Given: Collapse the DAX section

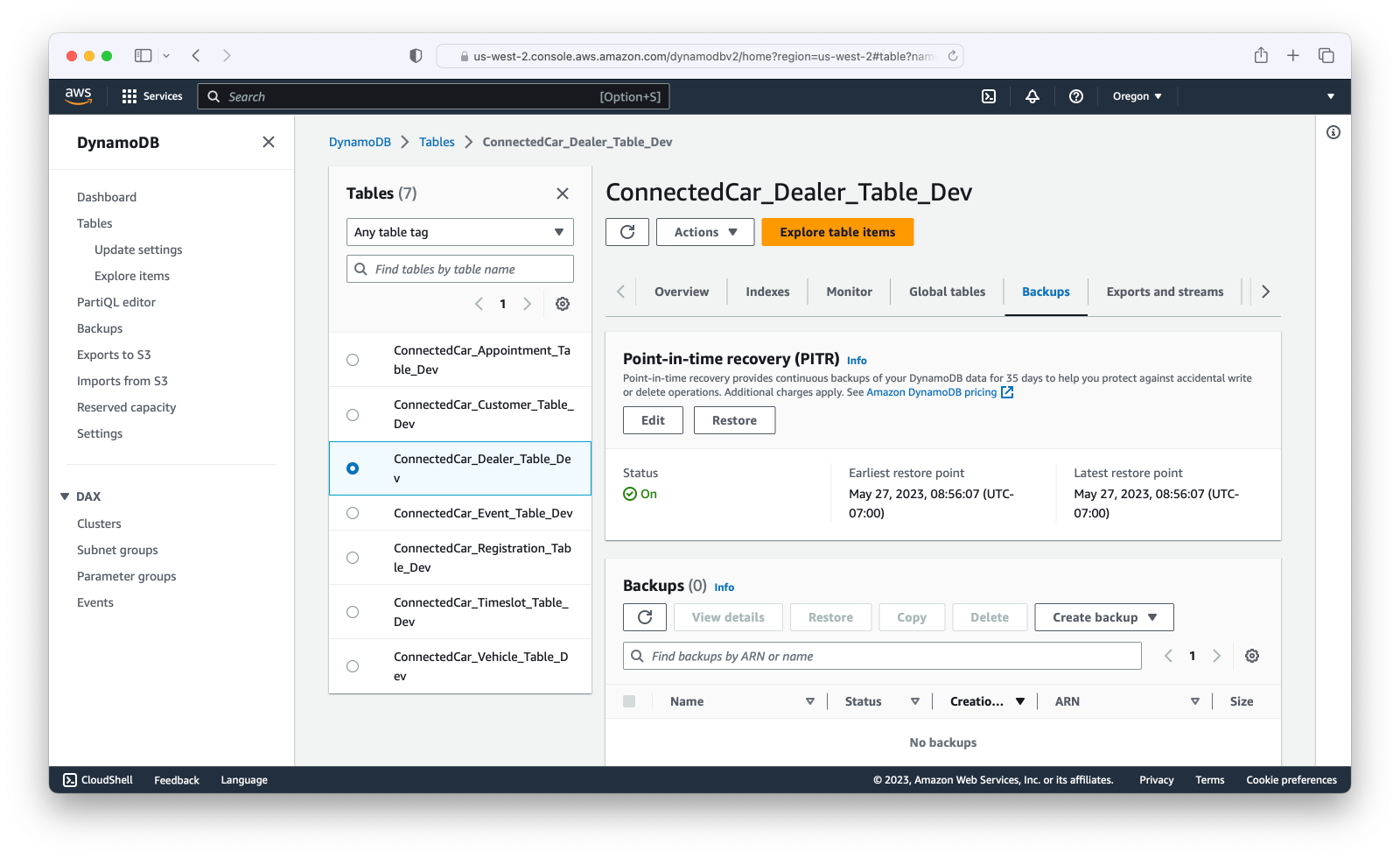Looking at the screenshot, I should point(65,496).
